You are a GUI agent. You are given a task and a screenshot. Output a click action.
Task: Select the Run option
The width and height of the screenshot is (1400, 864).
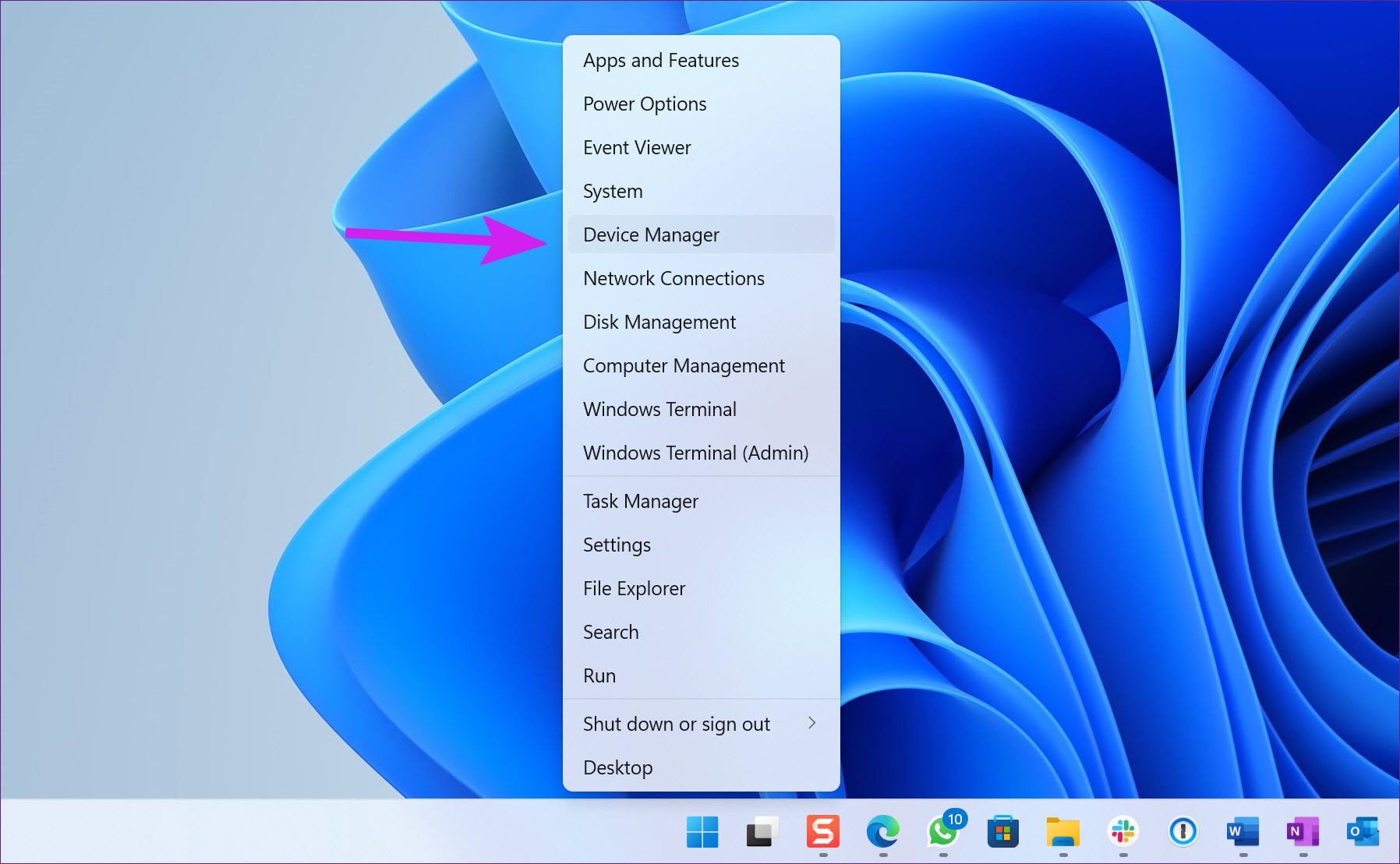tap(599, 675)
